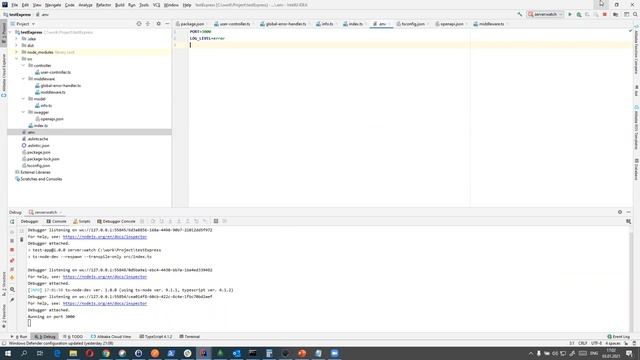Click Rerun icon in Debug panel
Viewport: 640px width, 360px height.
[12, 222]
